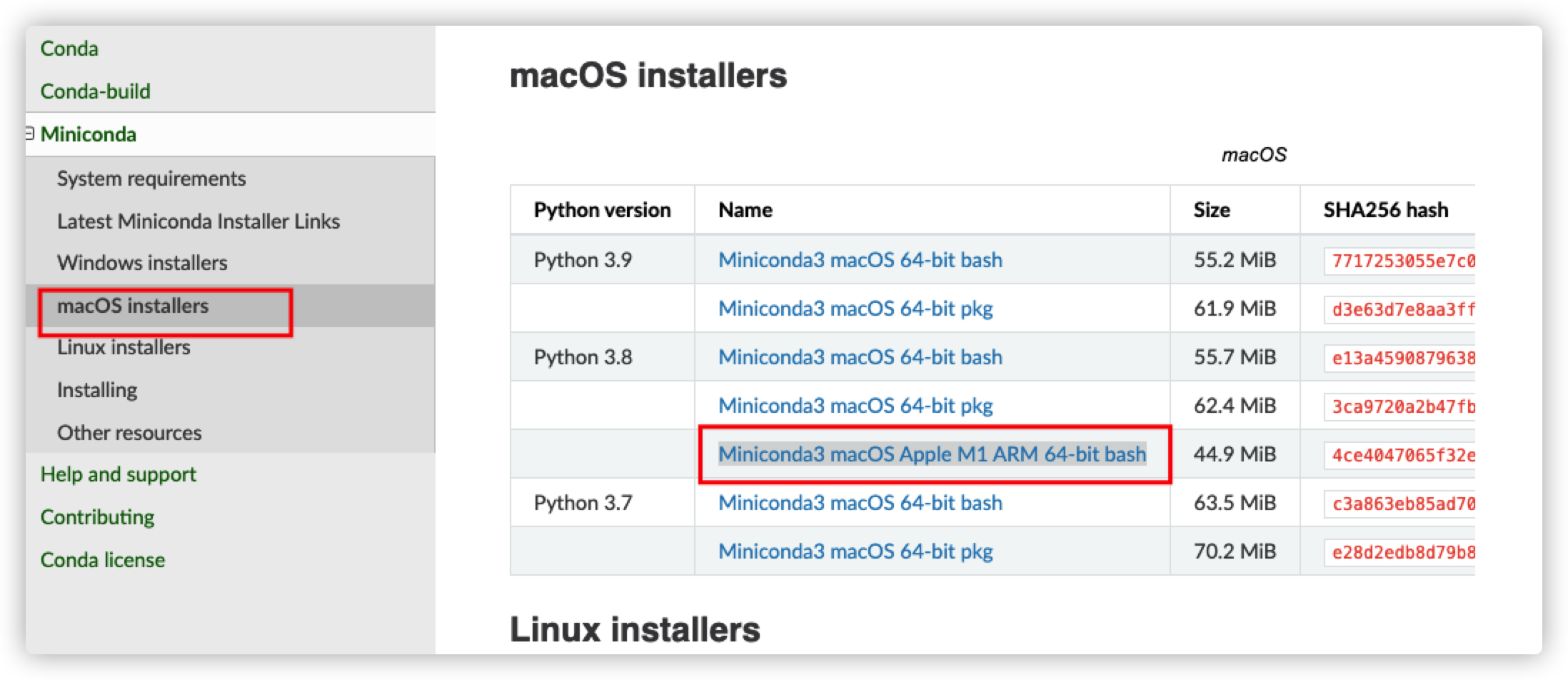This screenshot has height=680, width=1568.
Task: Open the Installing page
Action: click(97, 389)
